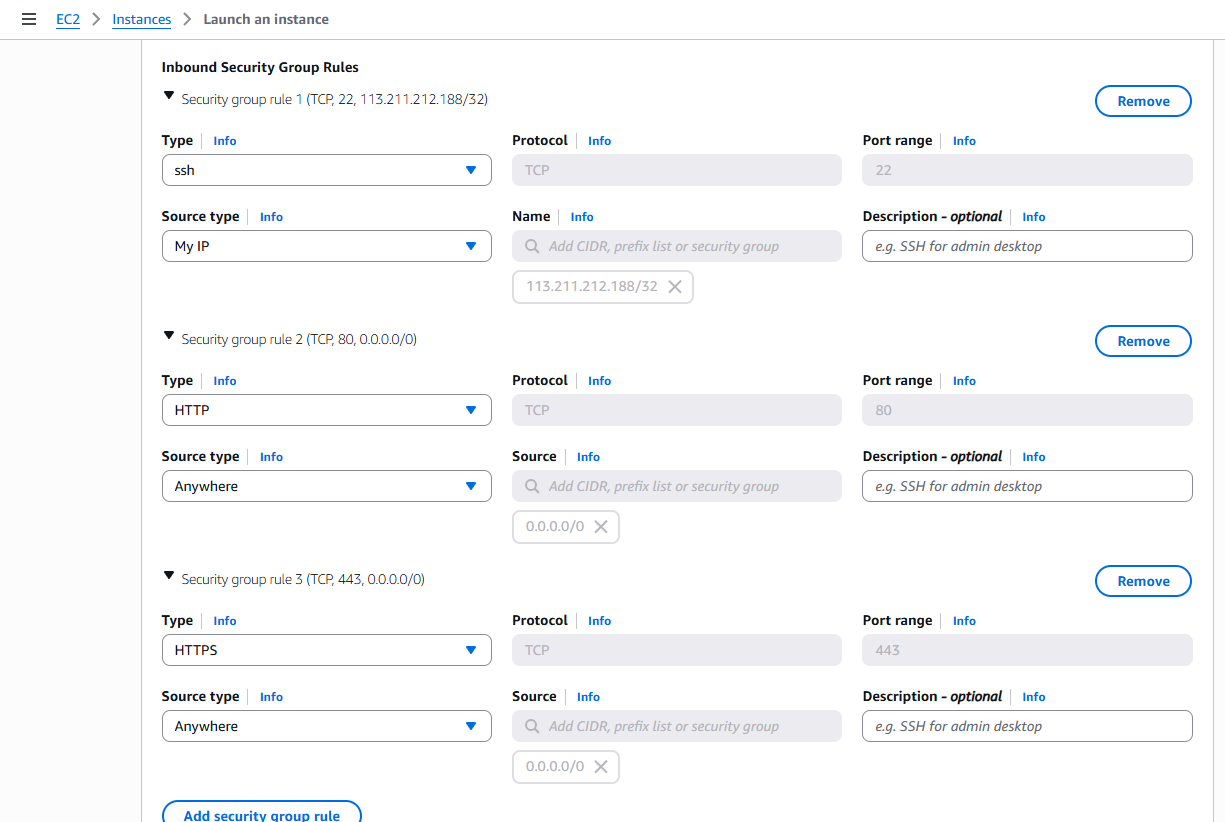Collapse Security group rule 2 section

click(x=169, y=337)
